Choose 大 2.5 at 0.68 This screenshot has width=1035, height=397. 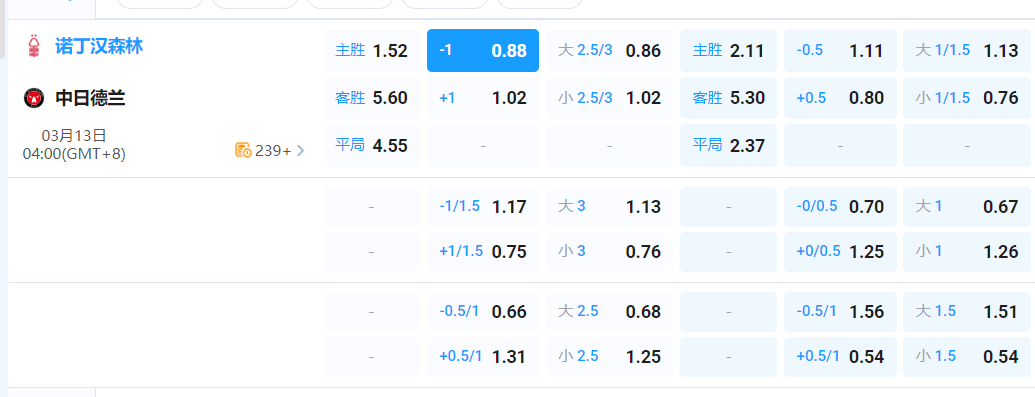coord(609,312)
